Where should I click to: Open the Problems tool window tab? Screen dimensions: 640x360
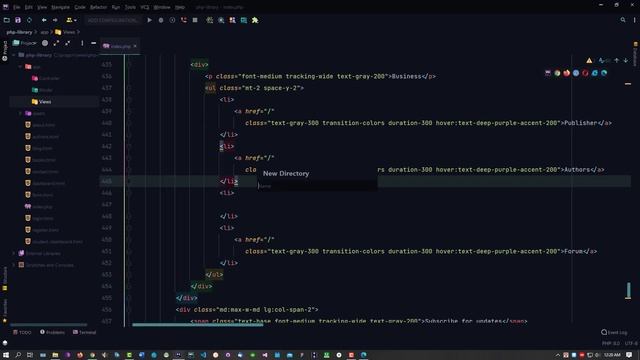tap(52, 332)
